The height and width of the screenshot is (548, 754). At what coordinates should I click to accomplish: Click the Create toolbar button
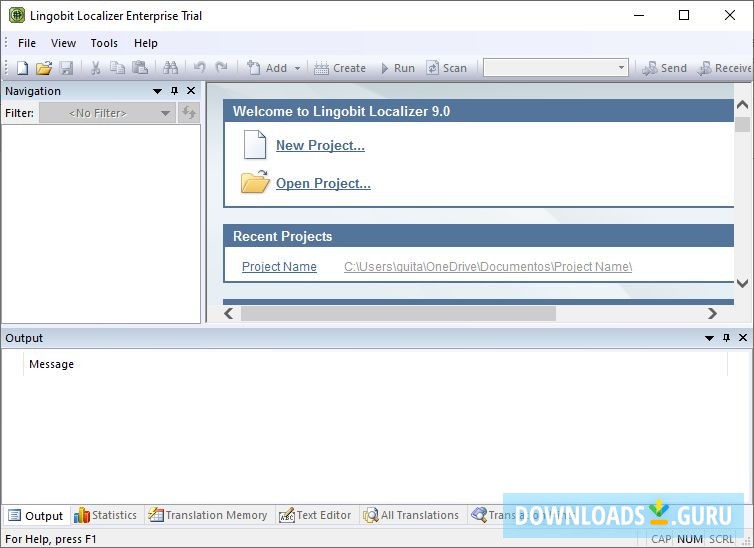pyautogui.click(x=340, y=68)
